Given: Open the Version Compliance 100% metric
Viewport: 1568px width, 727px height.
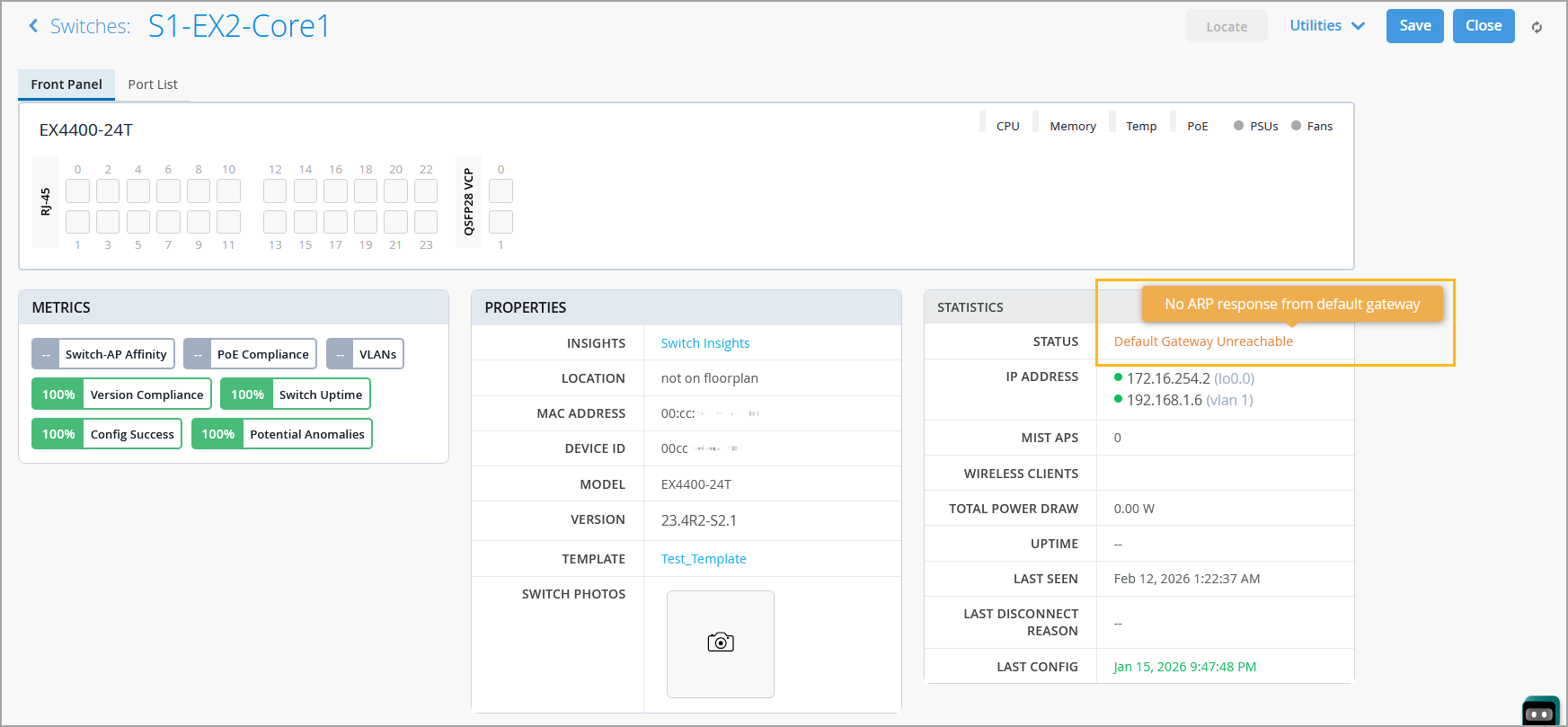Looking at the screenshot, I should point(121,395).
